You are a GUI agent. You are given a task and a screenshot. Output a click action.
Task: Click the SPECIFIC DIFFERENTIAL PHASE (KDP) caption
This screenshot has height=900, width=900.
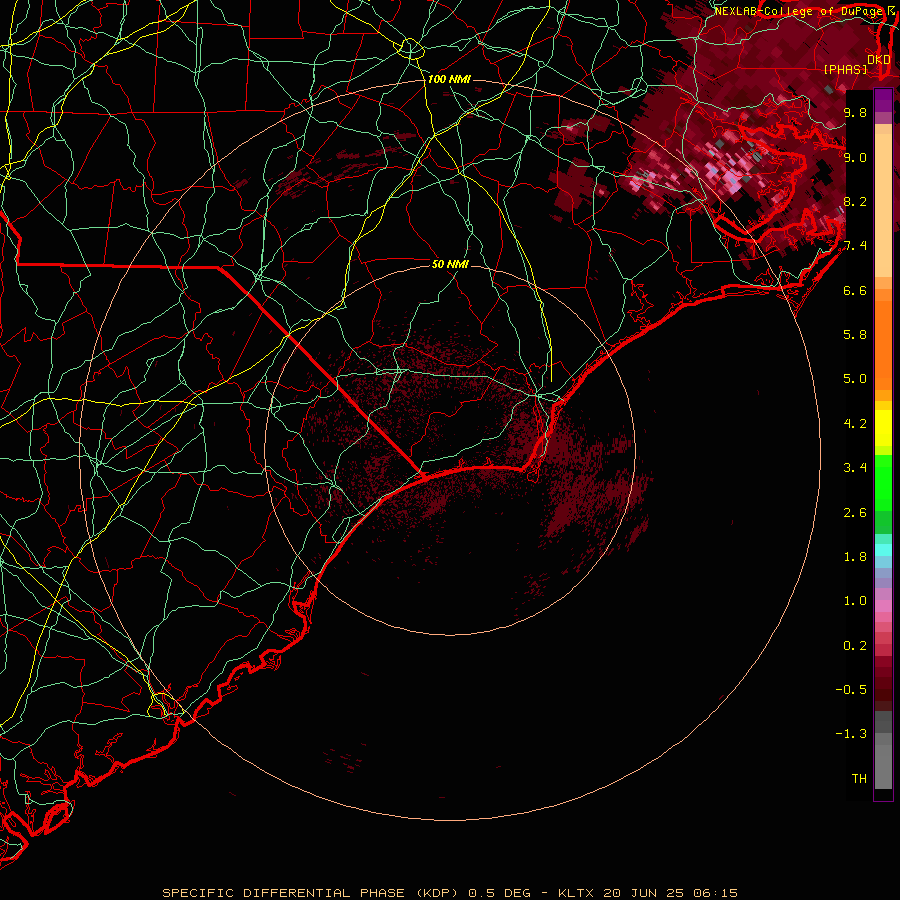tap(312, 893)
